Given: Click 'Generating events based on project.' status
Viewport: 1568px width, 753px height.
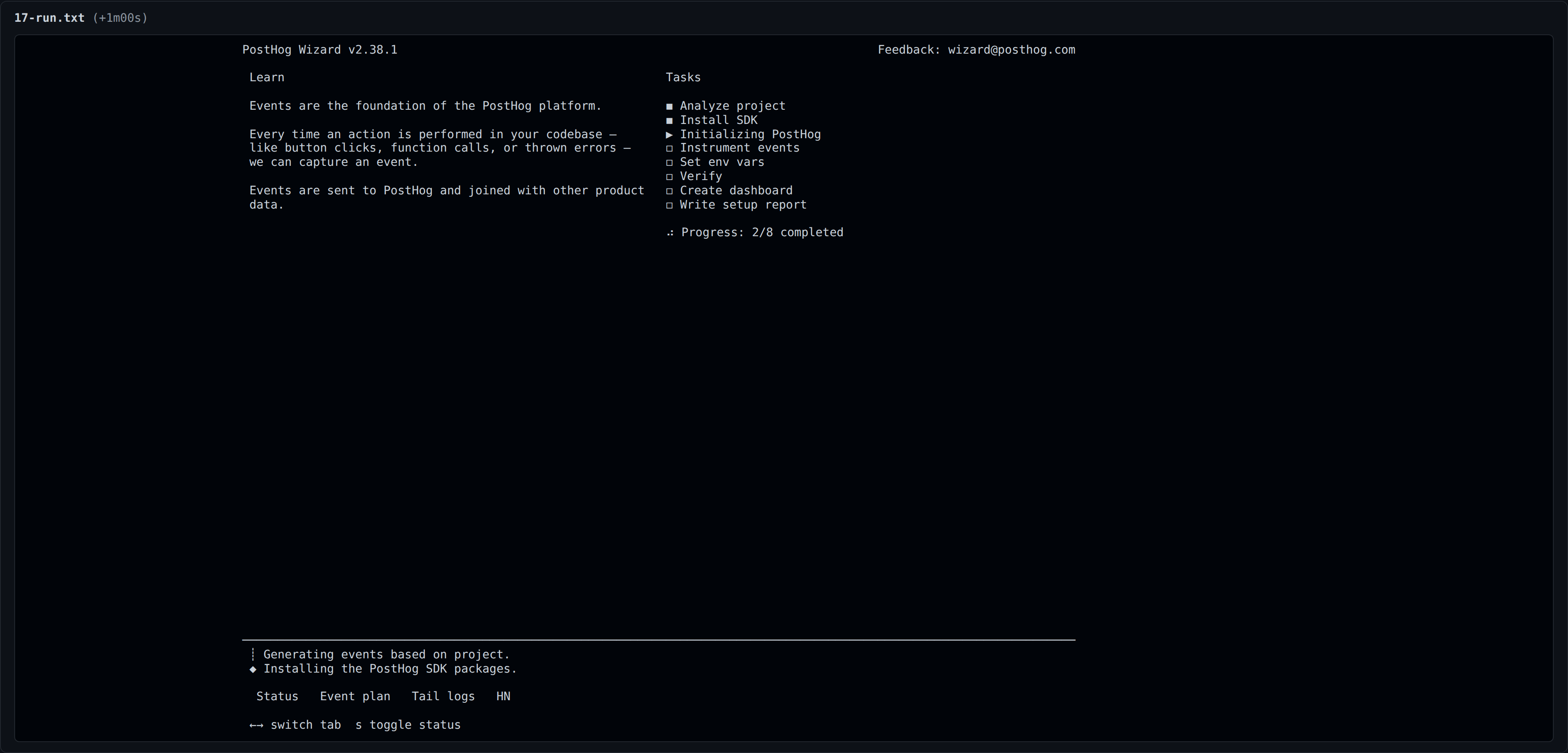Looking at the screenshot, I should click(387, 655).
